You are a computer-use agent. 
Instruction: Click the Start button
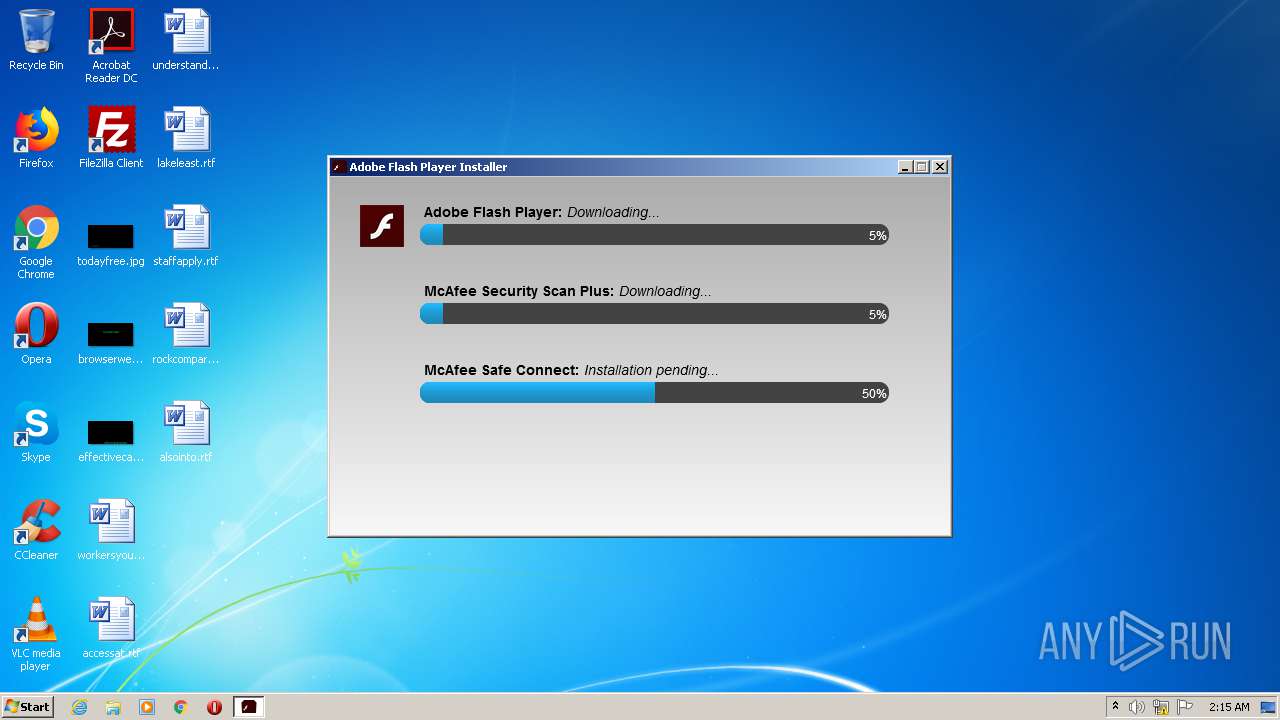[x=27, y=707]
